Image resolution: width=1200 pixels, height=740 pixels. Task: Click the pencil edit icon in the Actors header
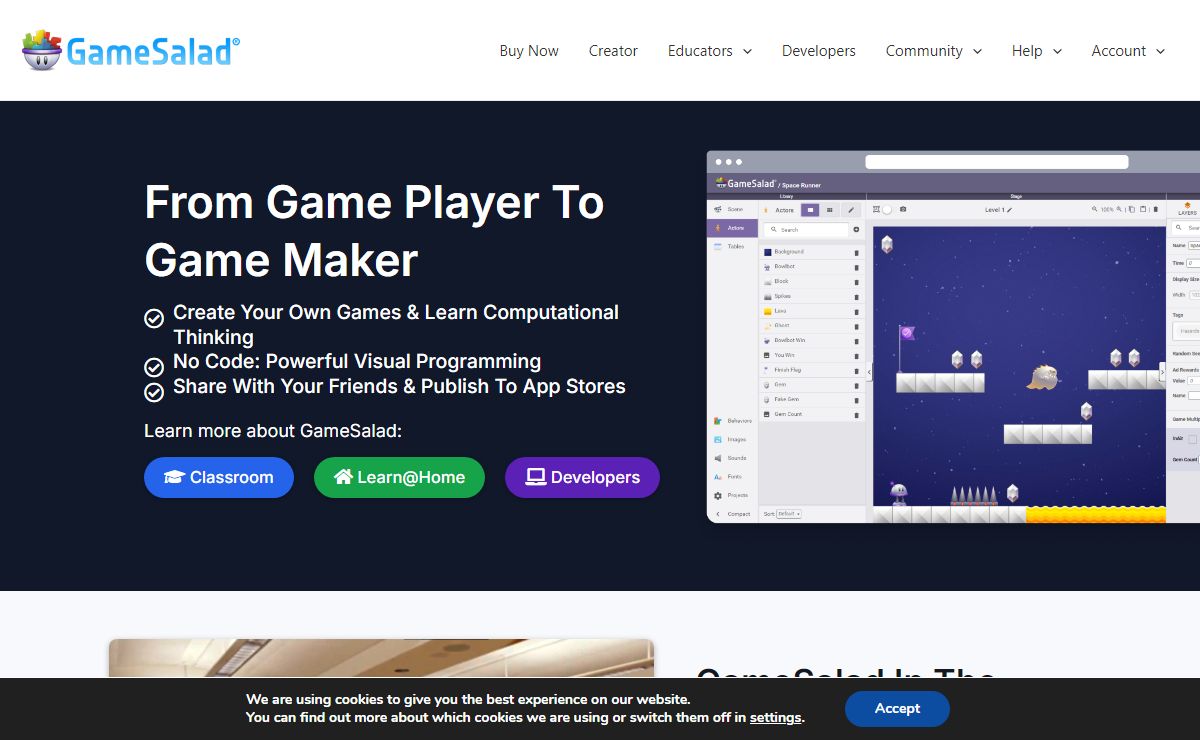pos(850,210)
